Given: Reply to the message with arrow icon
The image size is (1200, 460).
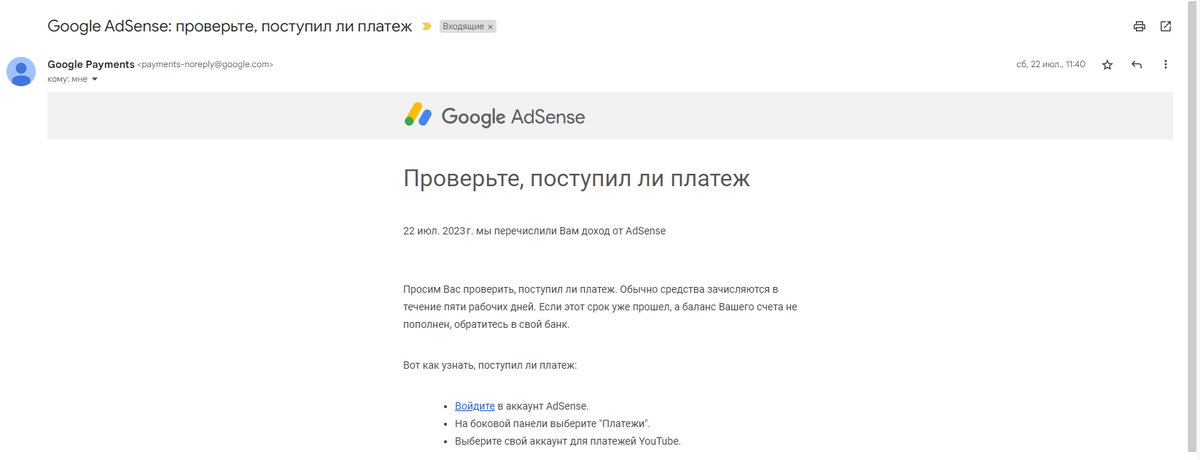Looking at the screenshot, I should point(1137,64).
